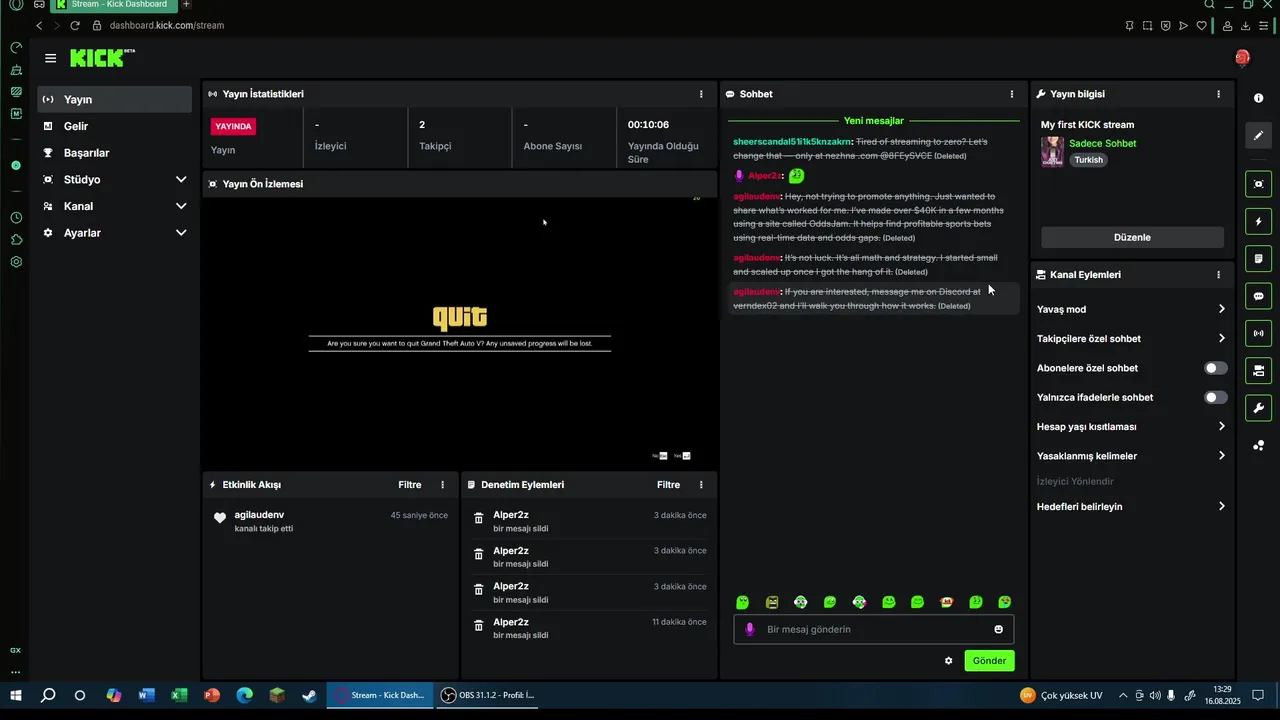
Task: Open the Kick hamburger menu
Action: tap(50, 58)
